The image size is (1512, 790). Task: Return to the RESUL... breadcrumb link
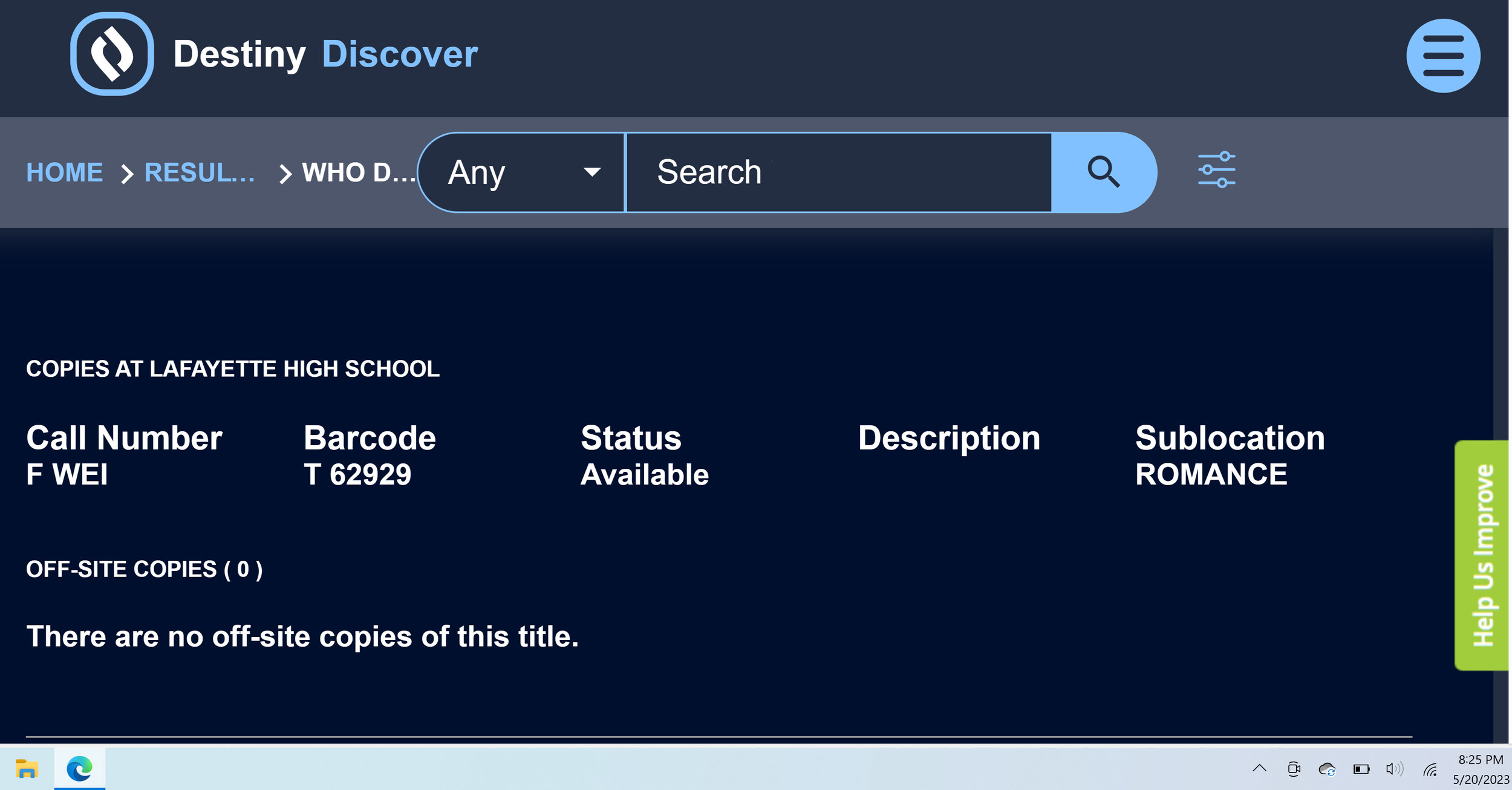[x=200, y=172]
